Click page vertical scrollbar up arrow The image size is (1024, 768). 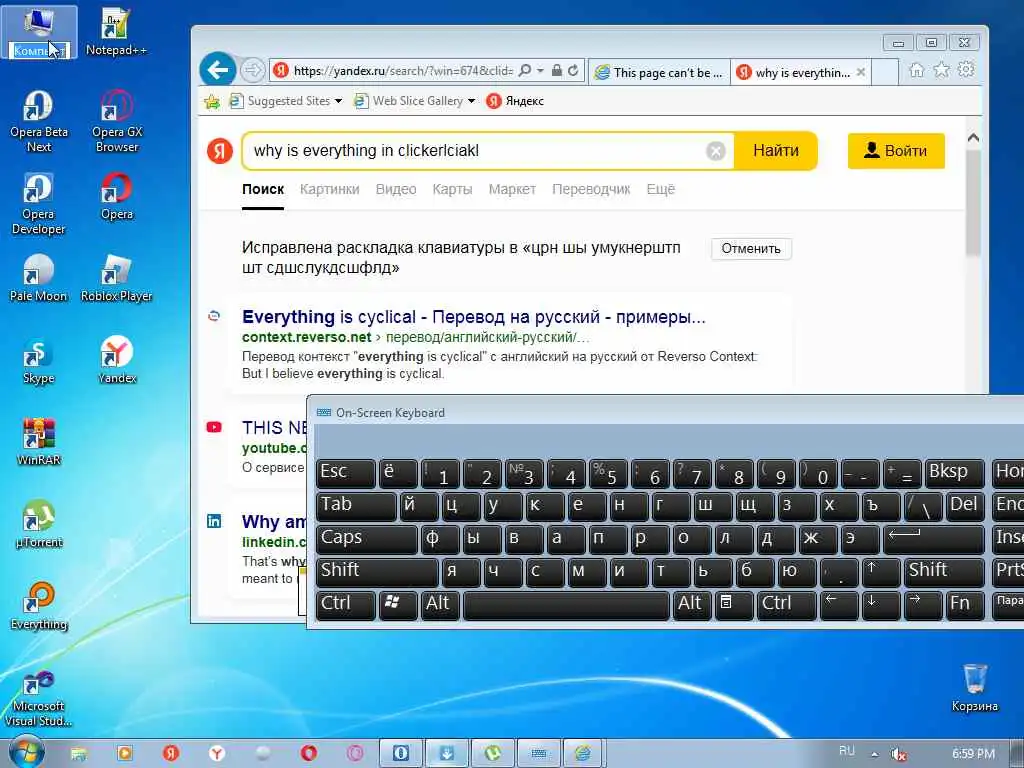click(973, 138)
